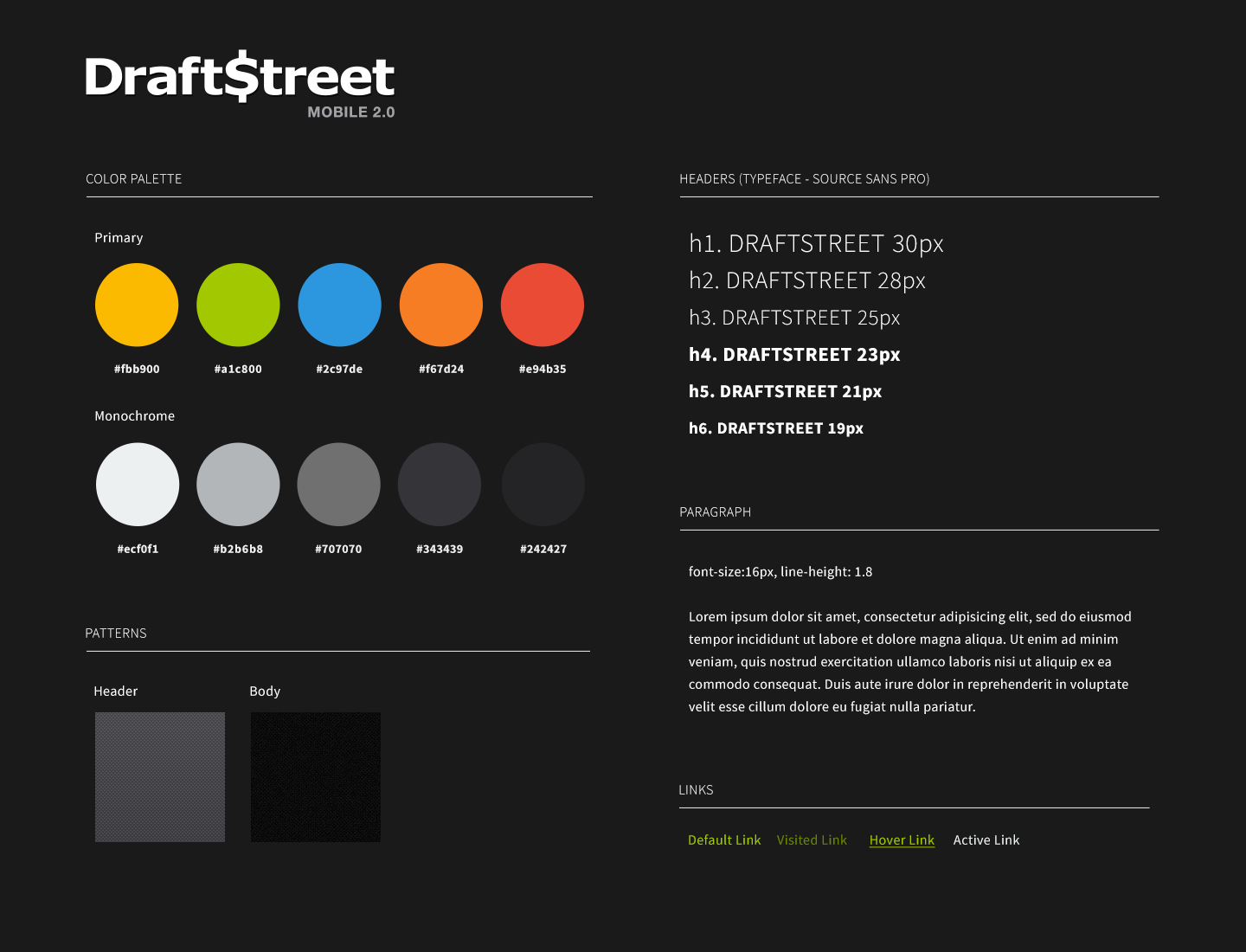Click the "#2c97de" hex label

click(339, 369)
